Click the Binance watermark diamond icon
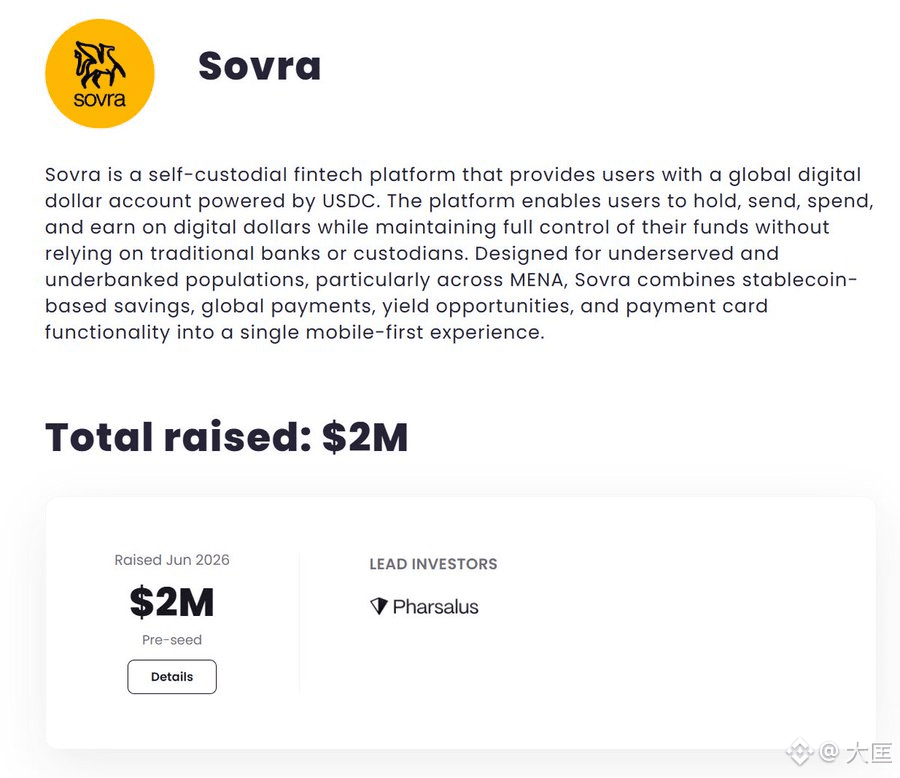The height and width of the screenshot is (778, 900). (x=800, y=752)
